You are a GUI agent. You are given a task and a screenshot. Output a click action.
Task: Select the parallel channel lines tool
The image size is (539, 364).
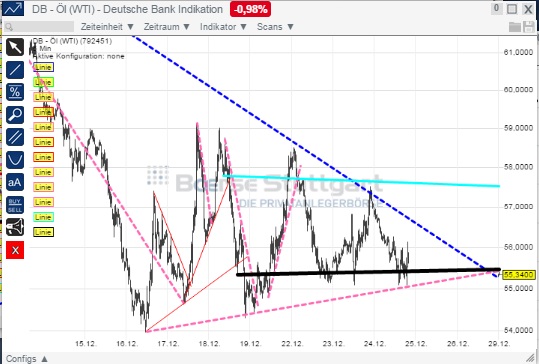pyautogui.click(x=15, y=137)
